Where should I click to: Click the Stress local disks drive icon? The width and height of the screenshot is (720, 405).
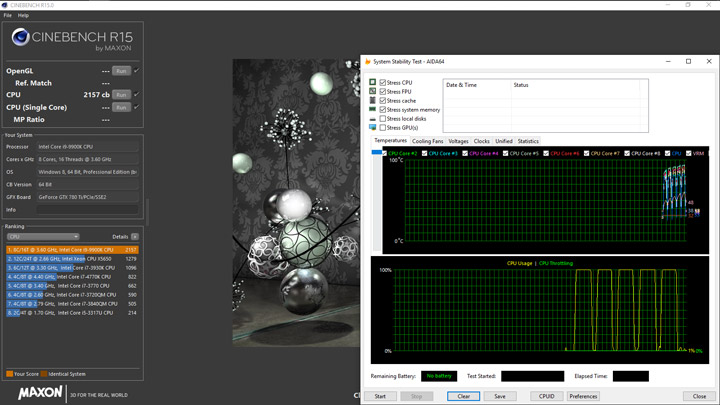373,119
